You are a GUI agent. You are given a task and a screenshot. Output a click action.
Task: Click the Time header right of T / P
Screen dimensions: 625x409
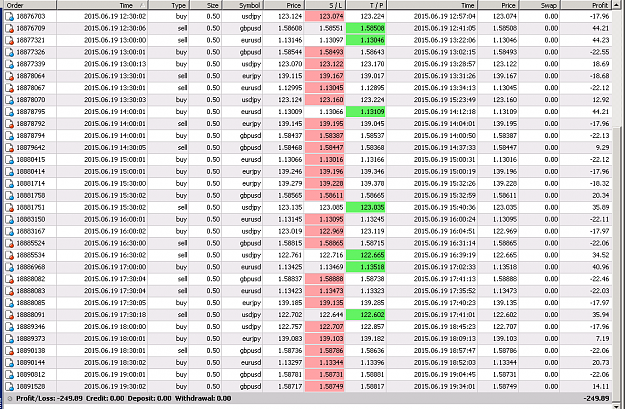click(432, 5)
